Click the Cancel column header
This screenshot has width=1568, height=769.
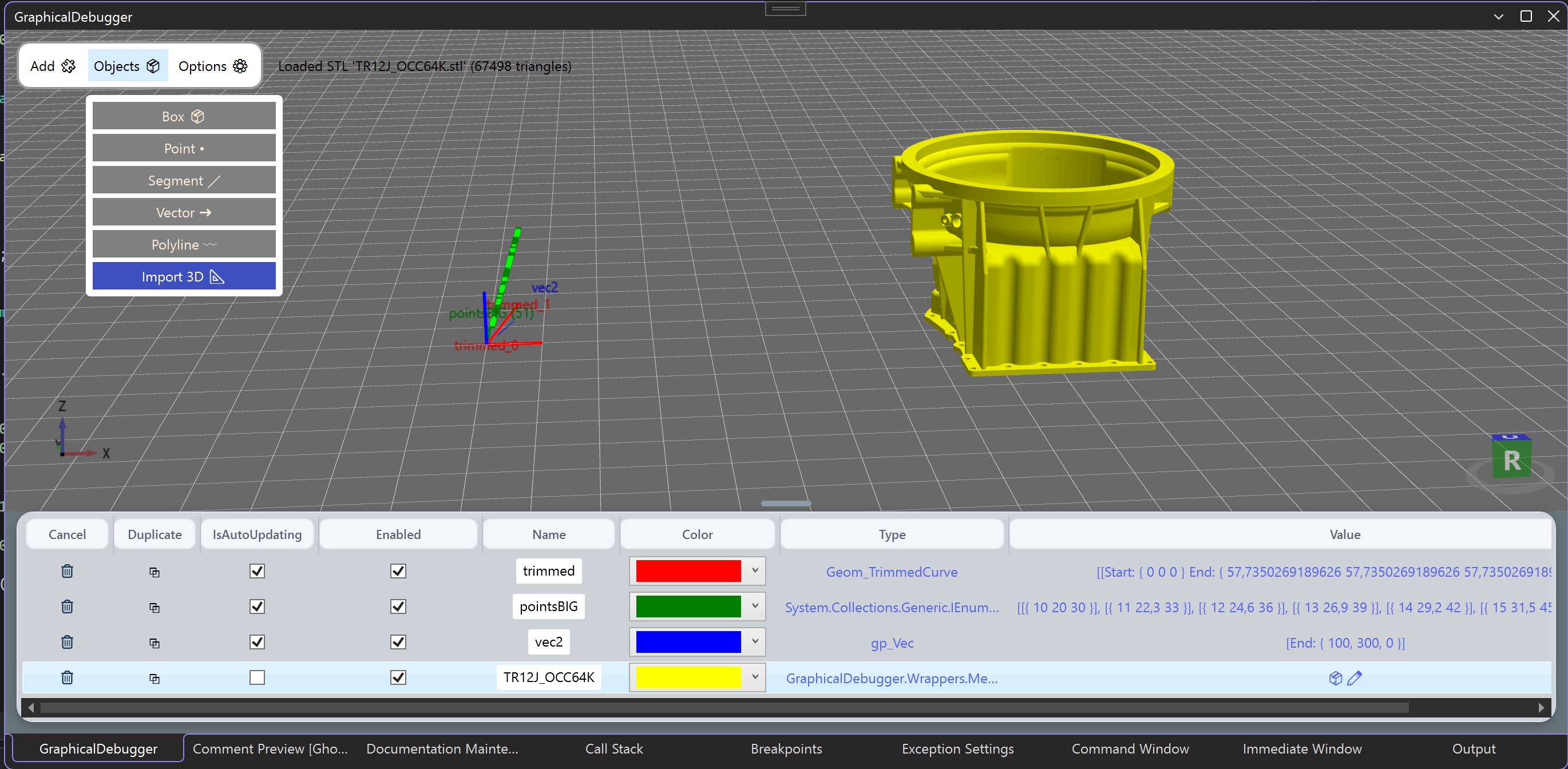[x=67, y=534]
